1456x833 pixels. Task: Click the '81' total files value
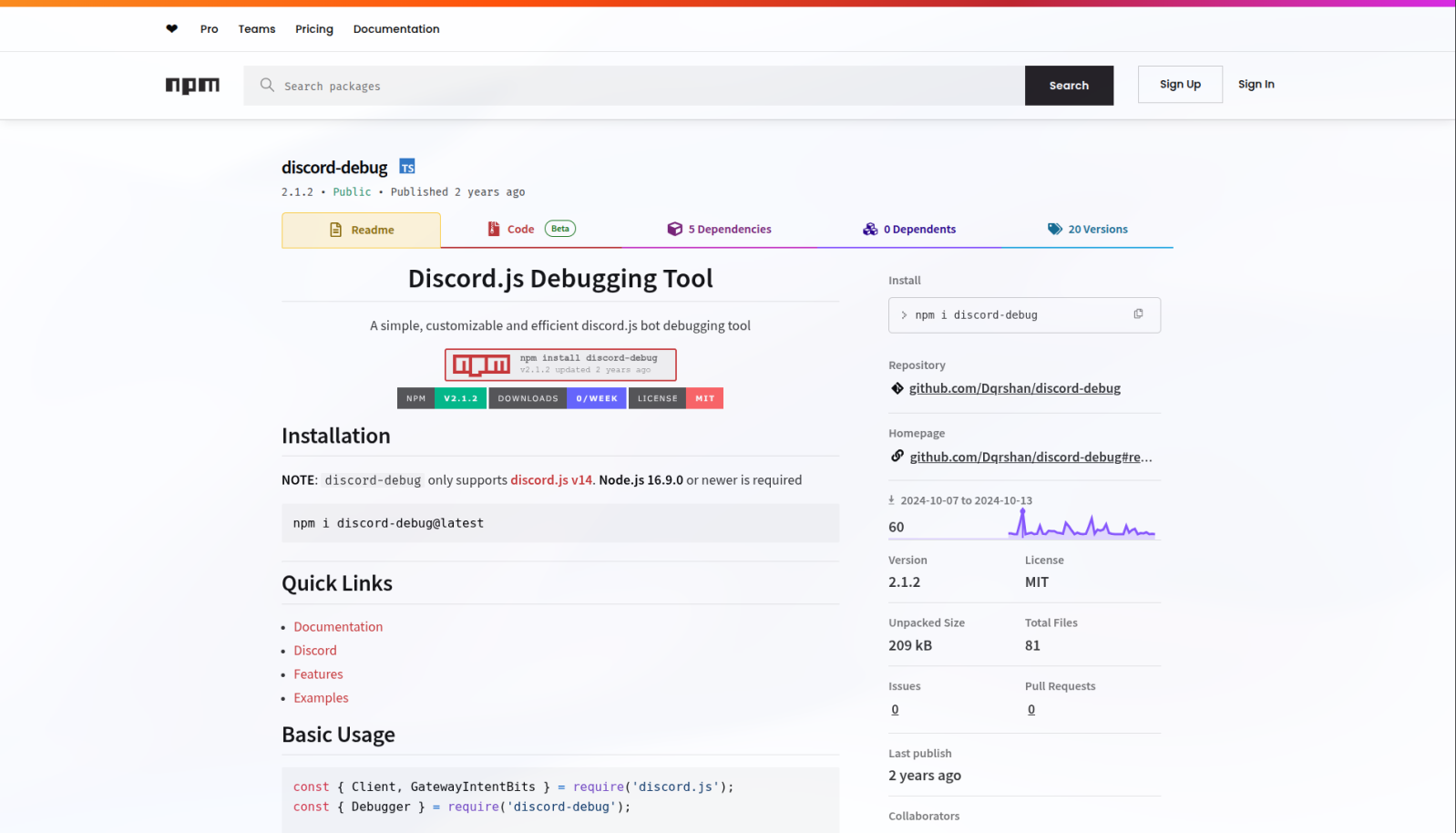1032,645
